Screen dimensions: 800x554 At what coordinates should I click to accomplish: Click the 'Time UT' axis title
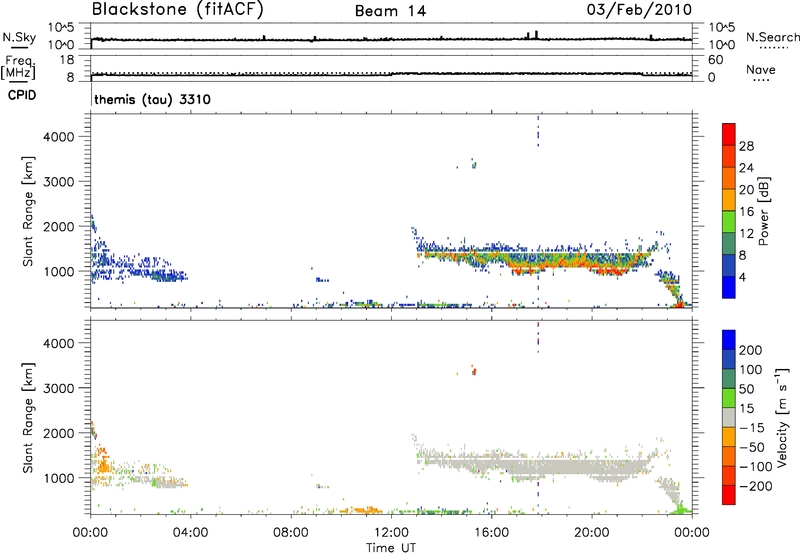[391, 547]
